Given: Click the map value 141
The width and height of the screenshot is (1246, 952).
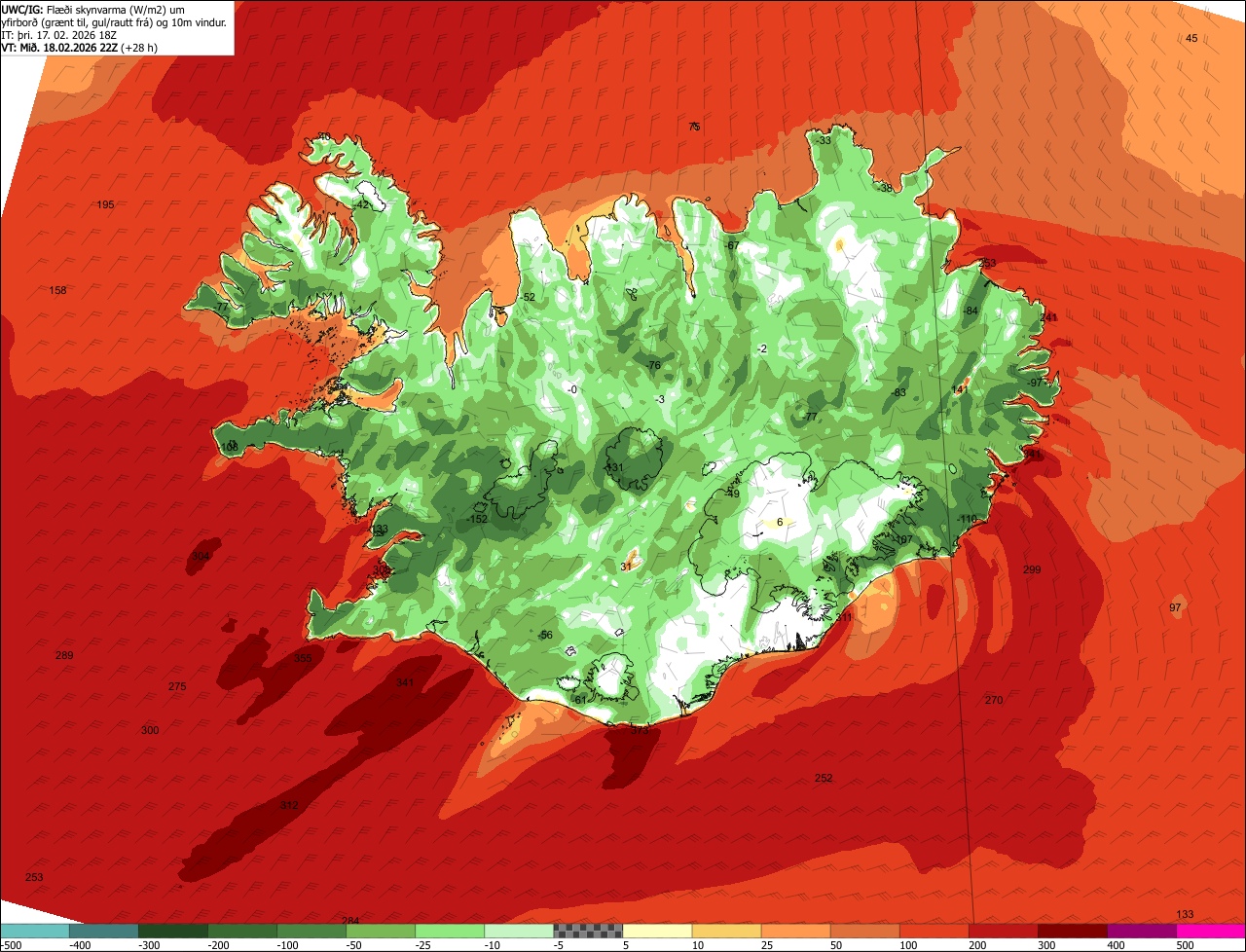Looking at the screenshot, I should click(x=960, y=389).
